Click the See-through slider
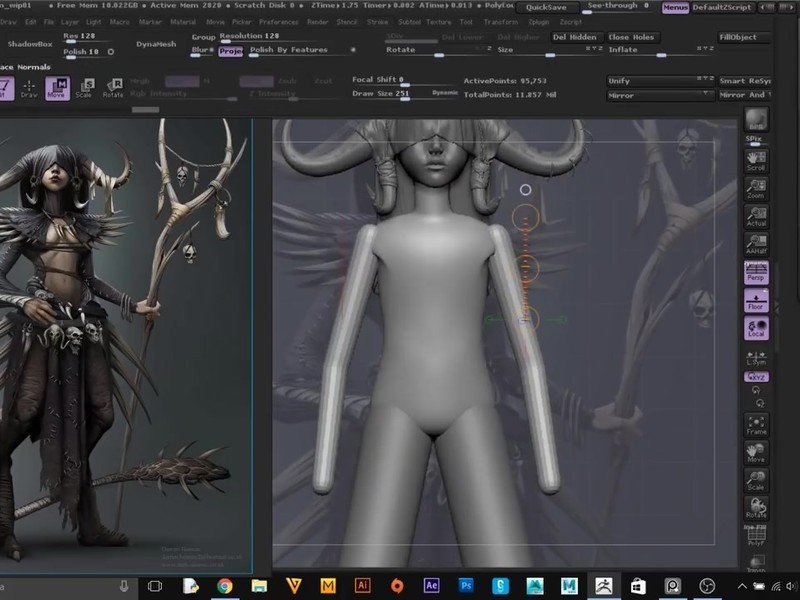The image size is (800, 600). pos(619,7)
